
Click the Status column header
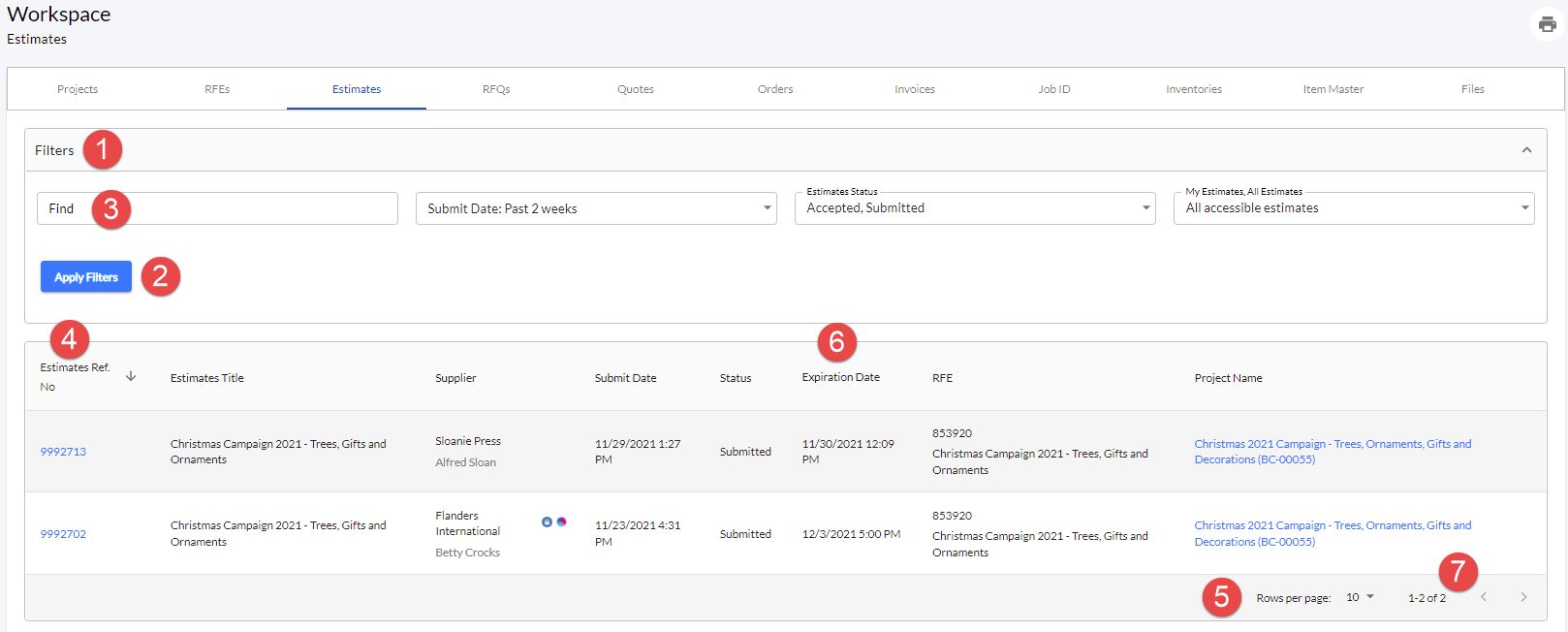point(736,378)
